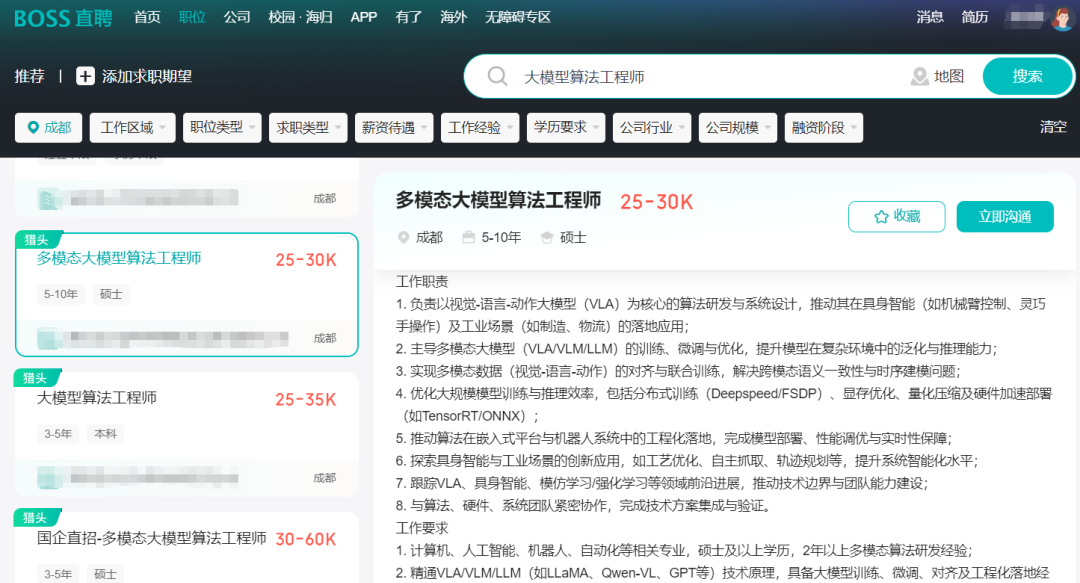Expand the 融资阶段 dropdown

click(823, 128)
